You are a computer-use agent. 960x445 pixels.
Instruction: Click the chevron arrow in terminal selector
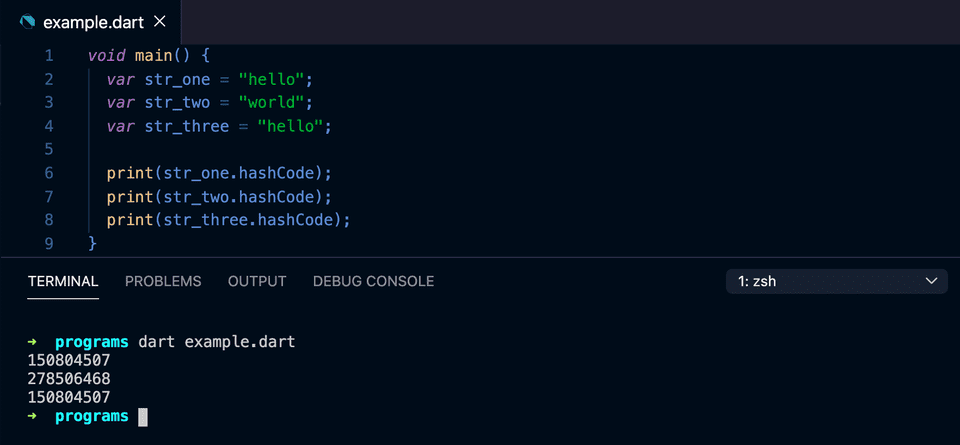pos(931,281)
